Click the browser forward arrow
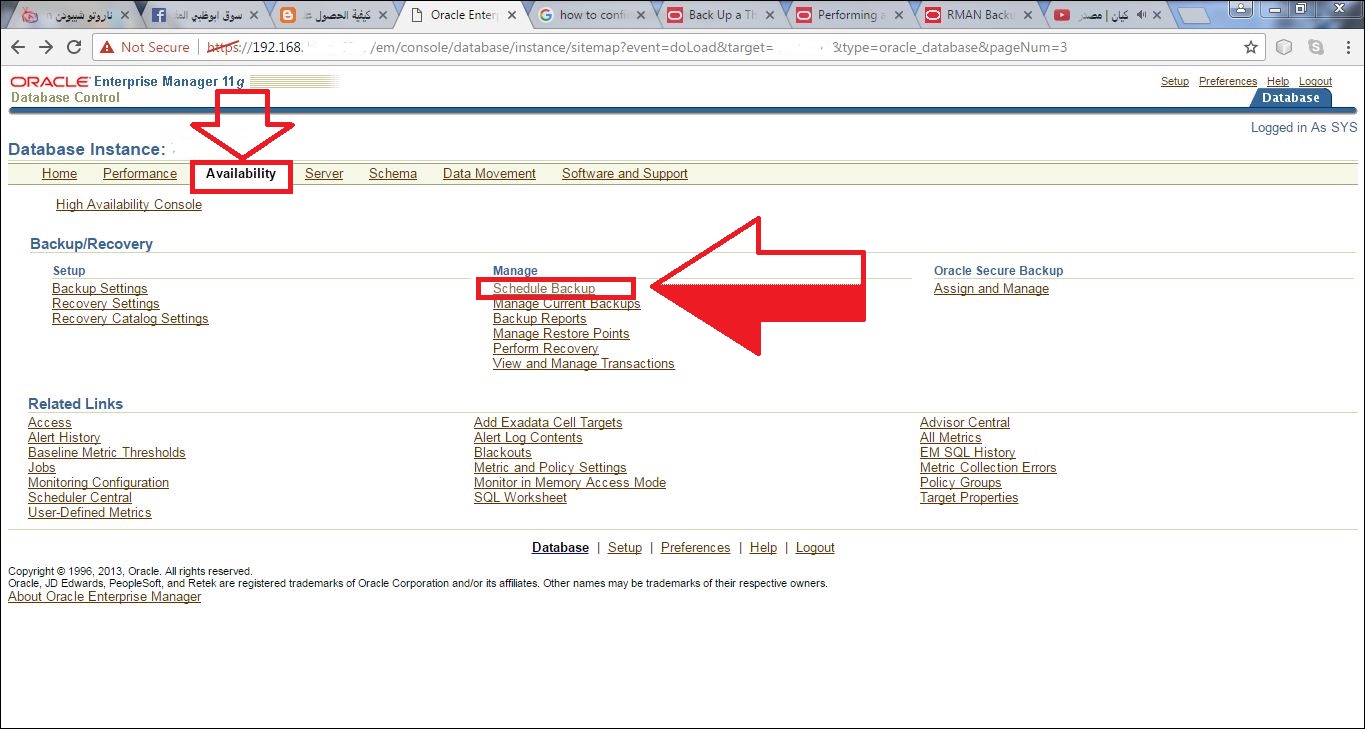Image resolution: width=1365 pixels, height=729 pixels. tap(46, 47)
